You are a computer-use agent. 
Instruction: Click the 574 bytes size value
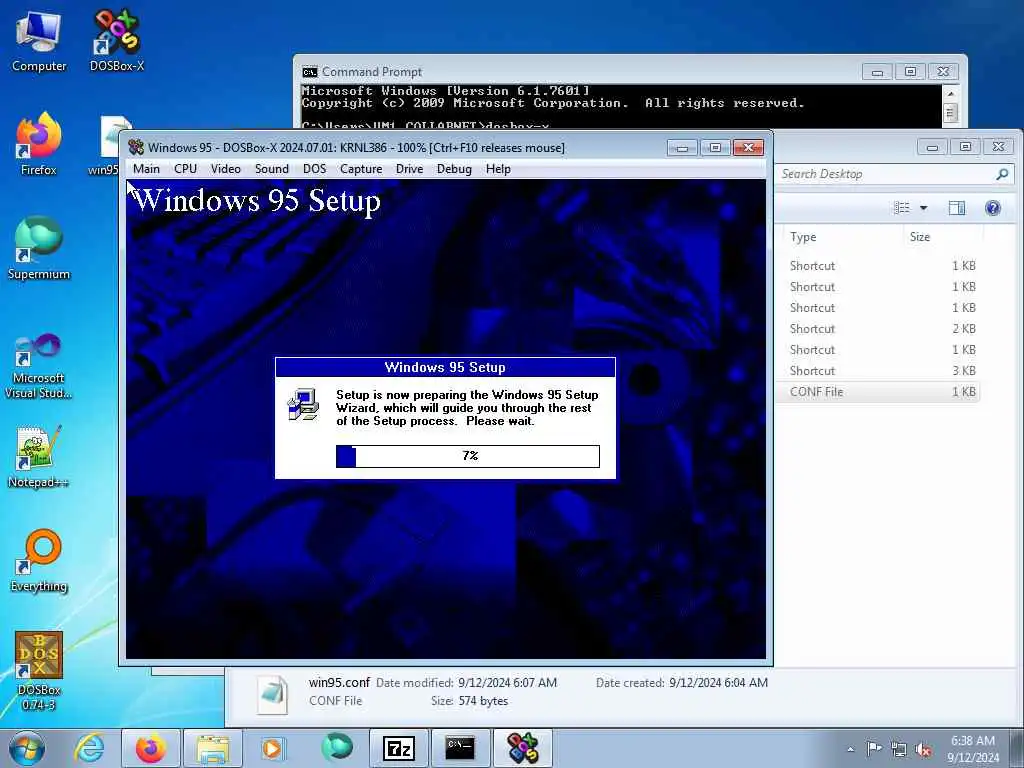click(x=483, y=701)
